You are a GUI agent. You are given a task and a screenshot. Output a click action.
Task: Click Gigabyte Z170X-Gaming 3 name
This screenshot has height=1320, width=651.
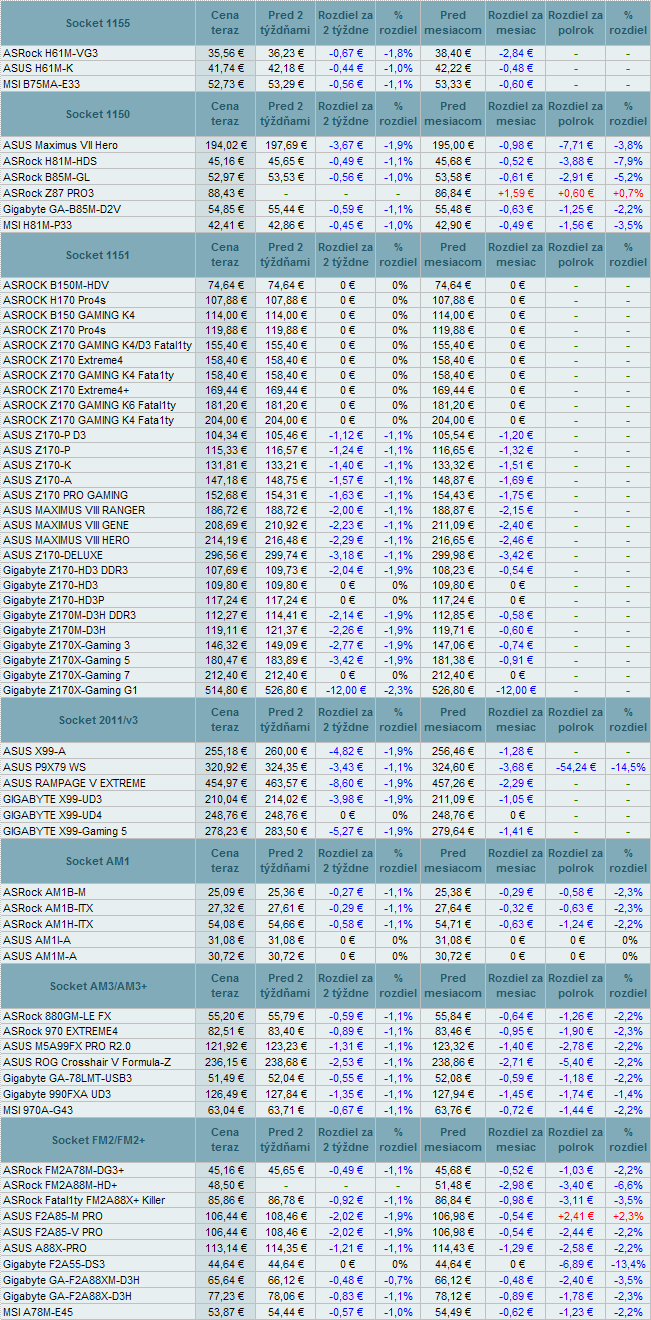tap(66, 645)
